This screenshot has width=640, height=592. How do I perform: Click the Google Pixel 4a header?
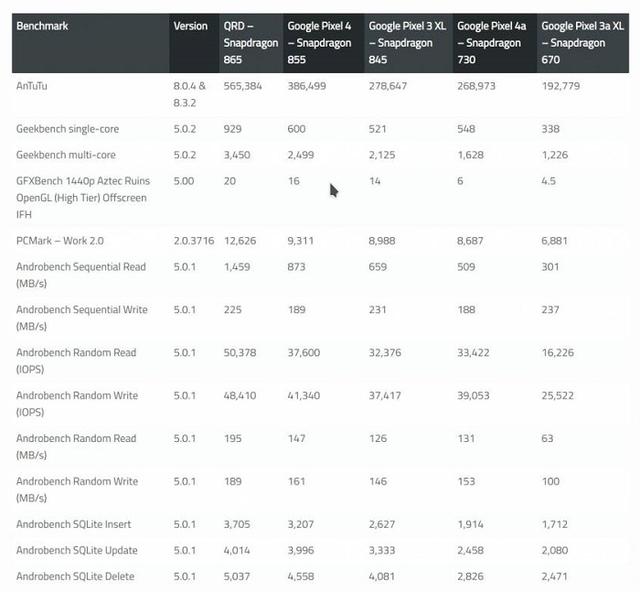click(x=491, y=43)
